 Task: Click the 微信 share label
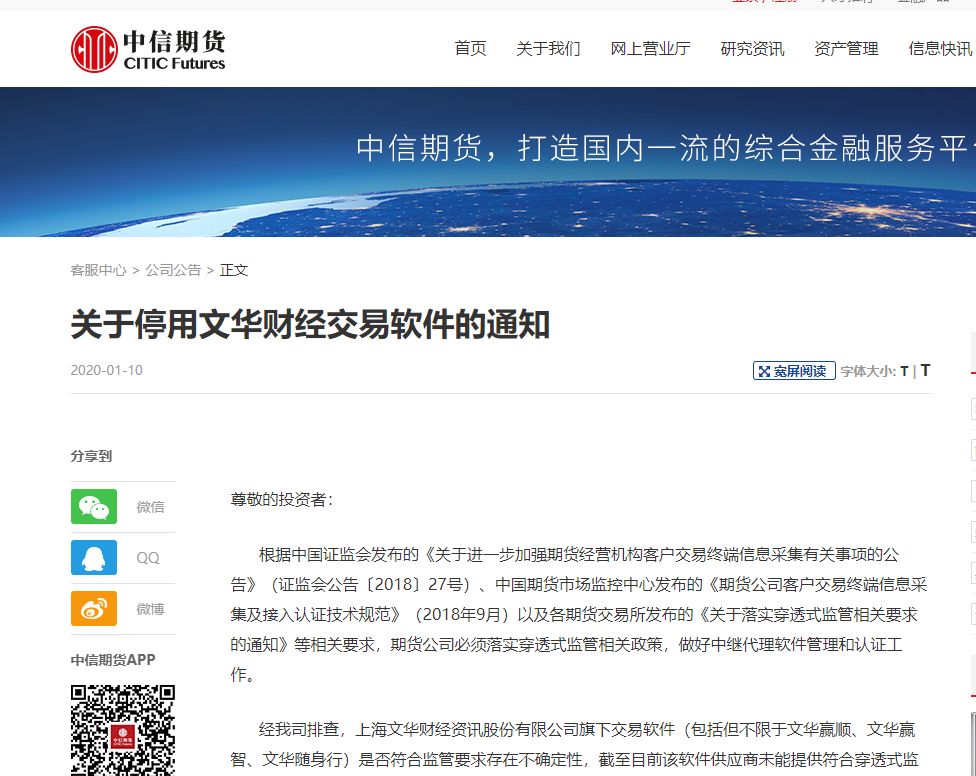pos(151,507)
